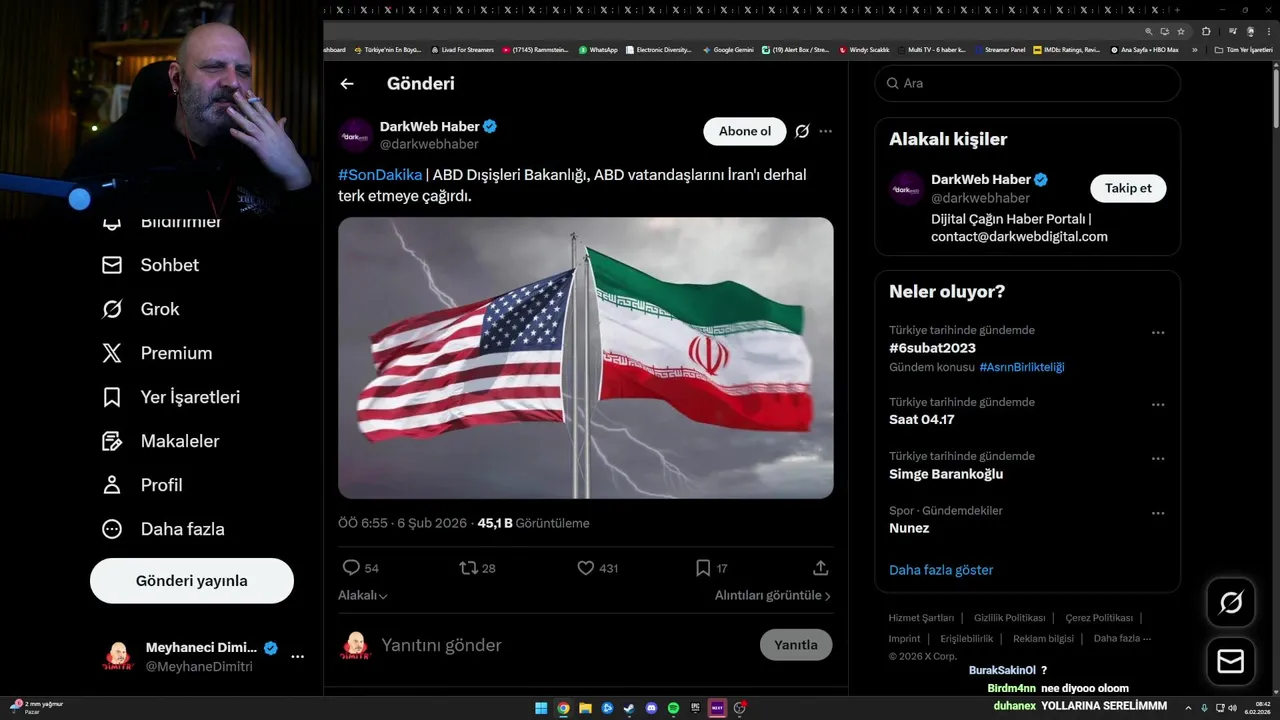Image resolution: width=1280 pixels, height=720 pixels.
Task: Click the Gönderi yayınla button
Action: tap(192, 581)
